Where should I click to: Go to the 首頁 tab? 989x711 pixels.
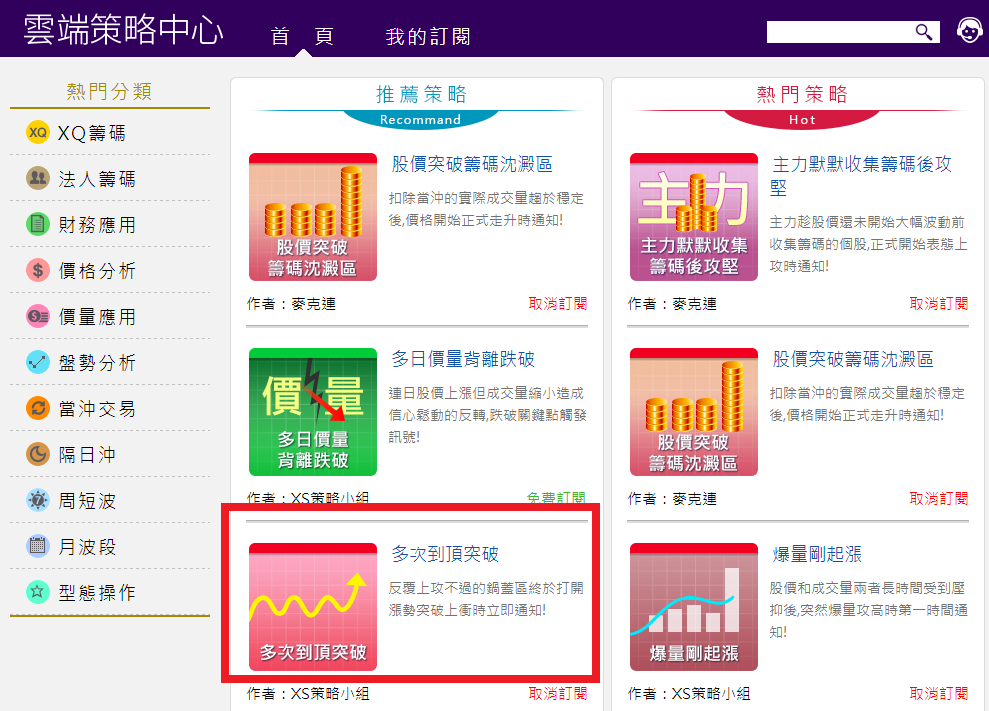(302, 37)
